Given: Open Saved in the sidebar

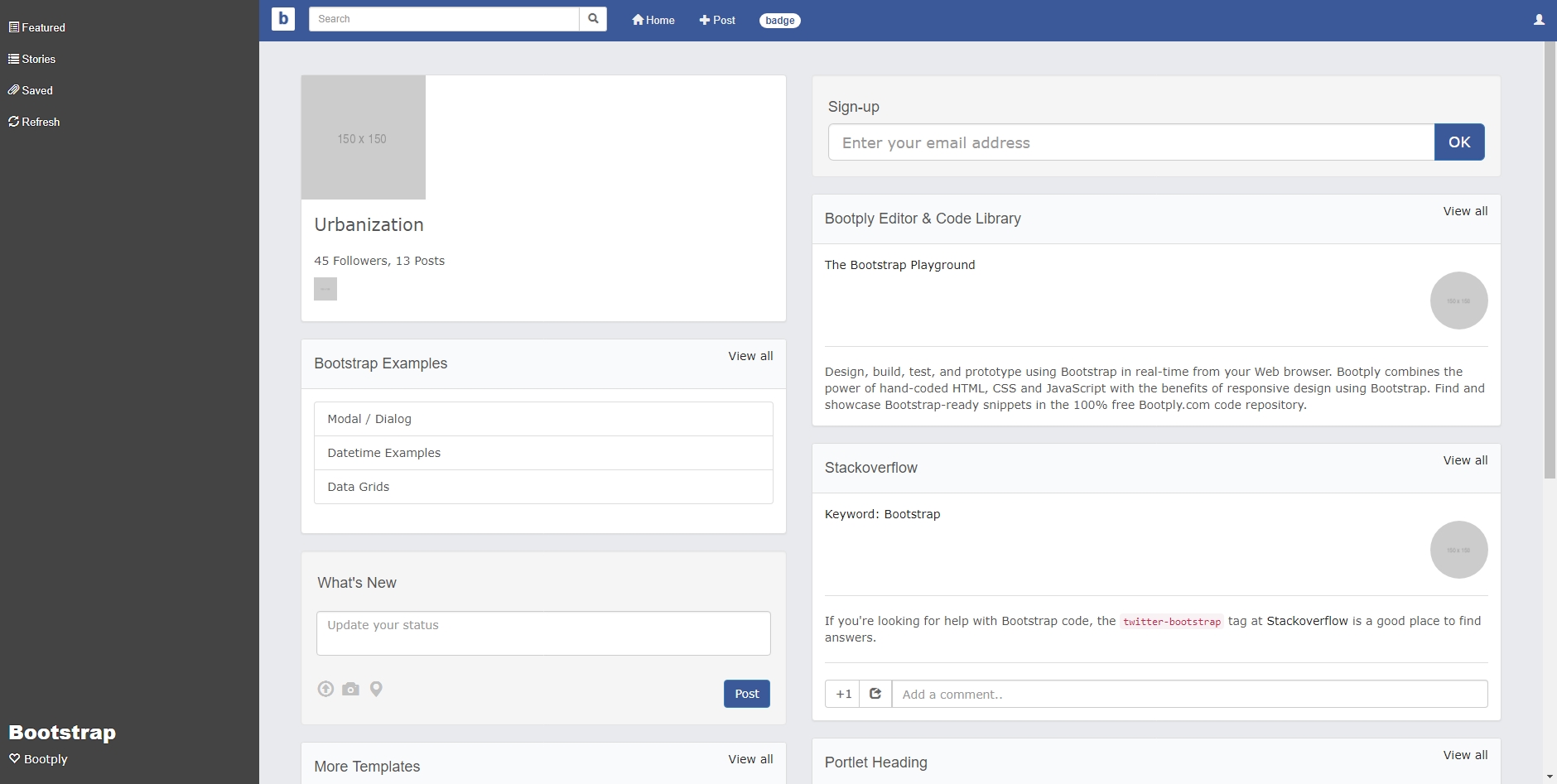Looking at the screenshot, I should tap(31, 90).
